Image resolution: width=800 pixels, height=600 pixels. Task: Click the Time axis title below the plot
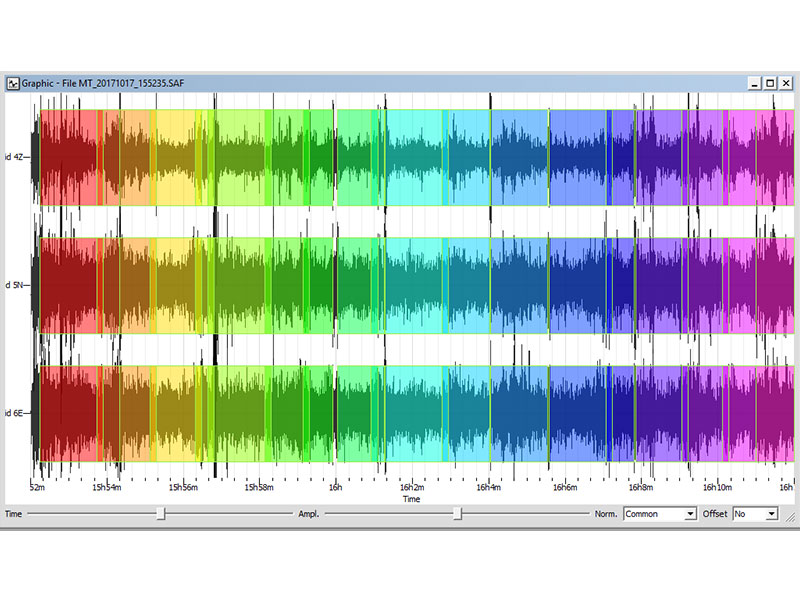click(x=411, y=498)
